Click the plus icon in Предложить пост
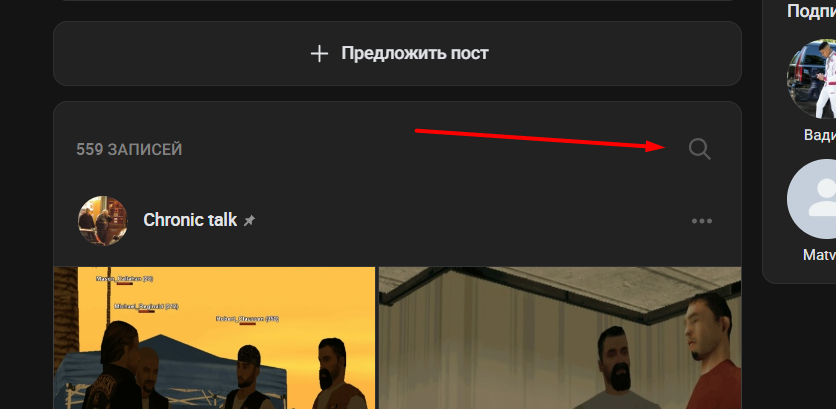836x409 pixels. tap(319, 53)
